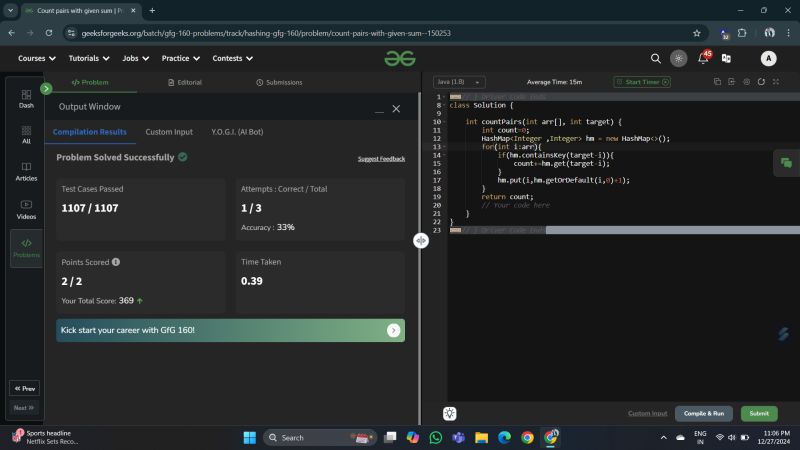
Task: Click the lightbulb hint icon
Action: [451, 413]
